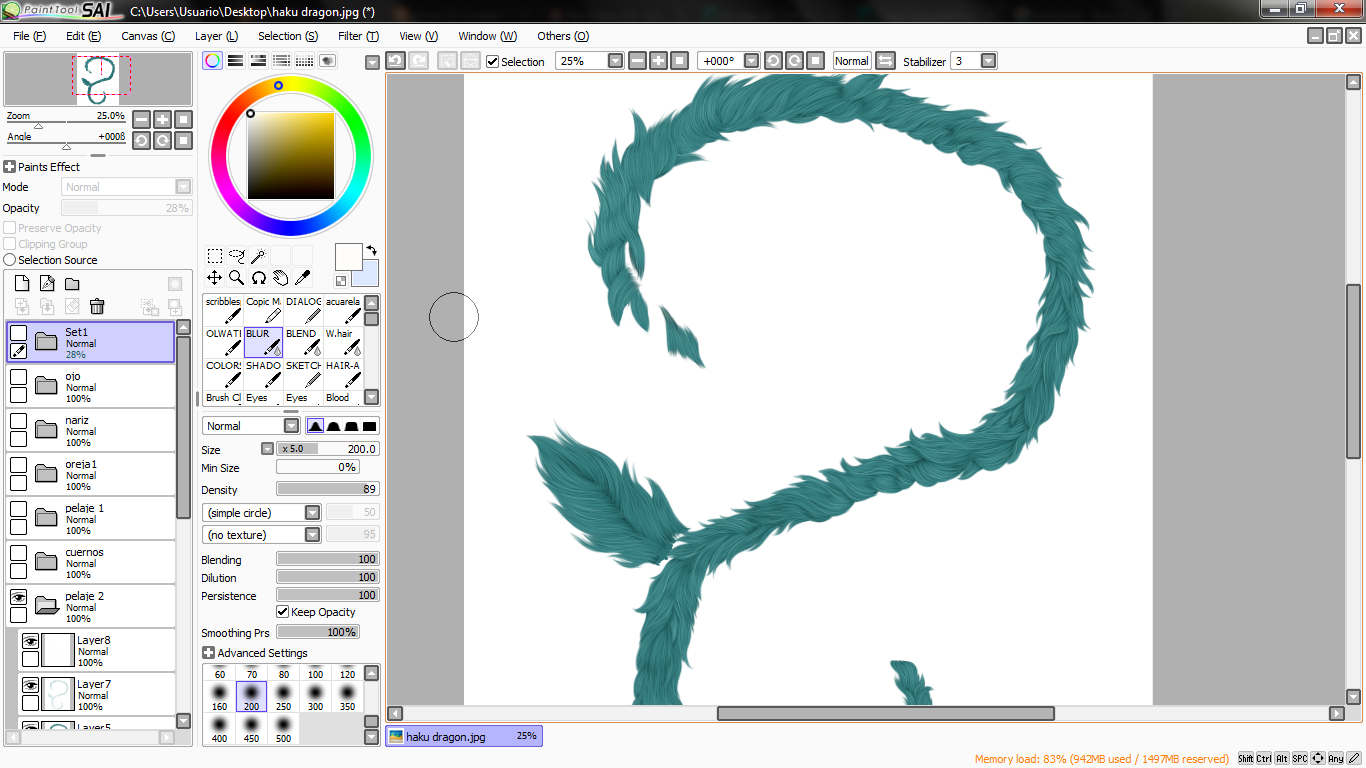
Task: Hide the pelaje 2 layer folder
Action: tap(18, 596)
